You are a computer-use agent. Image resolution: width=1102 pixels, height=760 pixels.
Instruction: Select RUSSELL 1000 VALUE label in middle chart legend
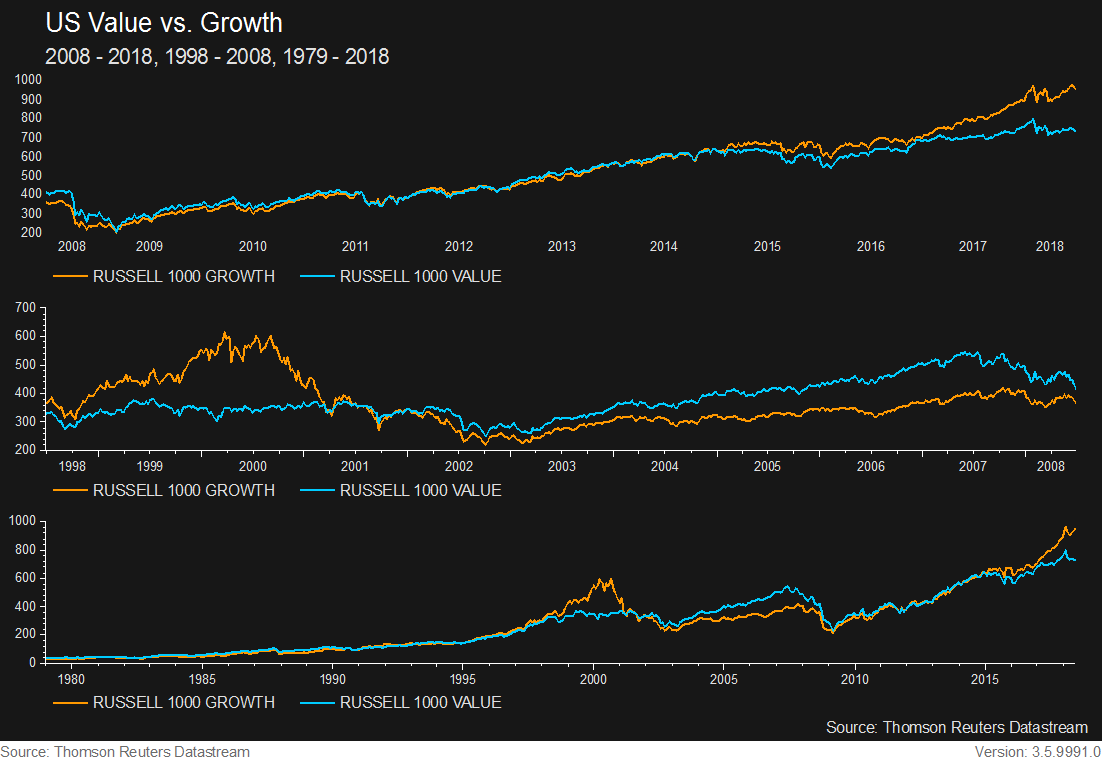tap(420, 490)
